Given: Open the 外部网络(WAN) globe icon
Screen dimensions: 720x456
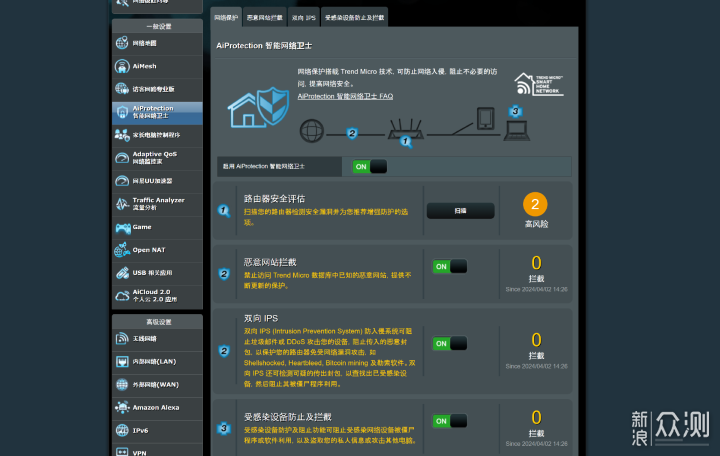Looking at the screenshot, I should click(122, 384).
